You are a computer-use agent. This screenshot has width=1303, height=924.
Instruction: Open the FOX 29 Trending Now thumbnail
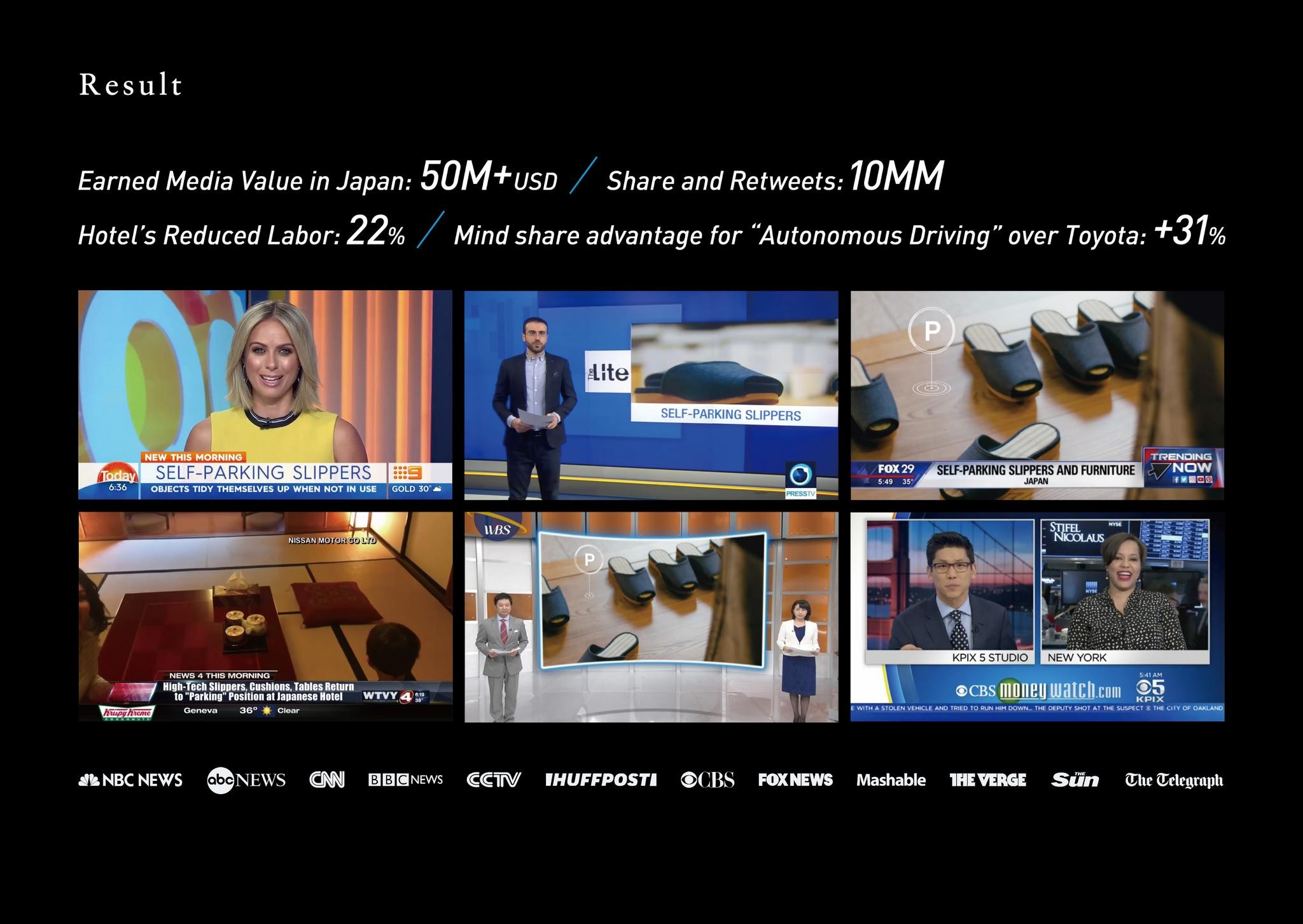pyautogui.click(x=1037, y=395)
